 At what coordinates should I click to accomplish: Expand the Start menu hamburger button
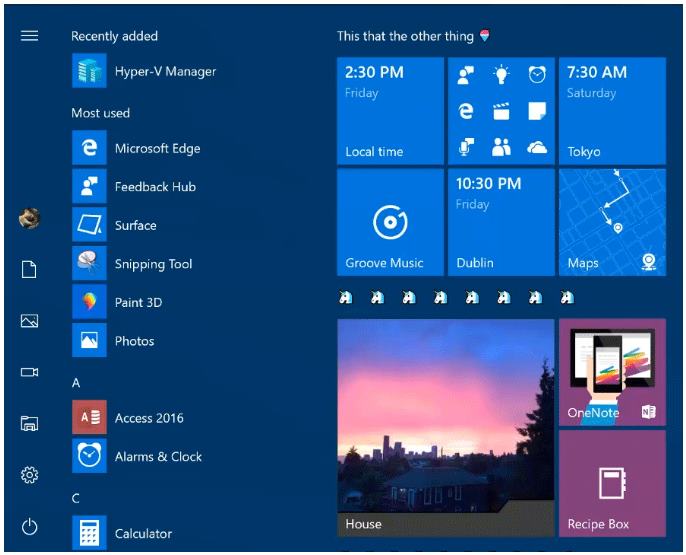point(29,35)
